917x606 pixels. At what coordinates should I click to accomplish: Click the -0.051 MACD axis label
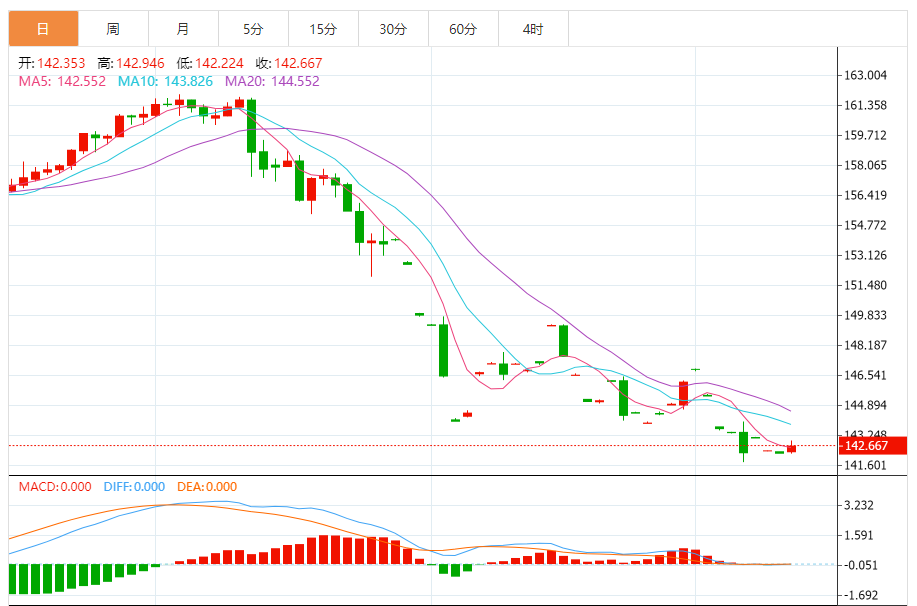pyautogui.click(x=860, y=566)
